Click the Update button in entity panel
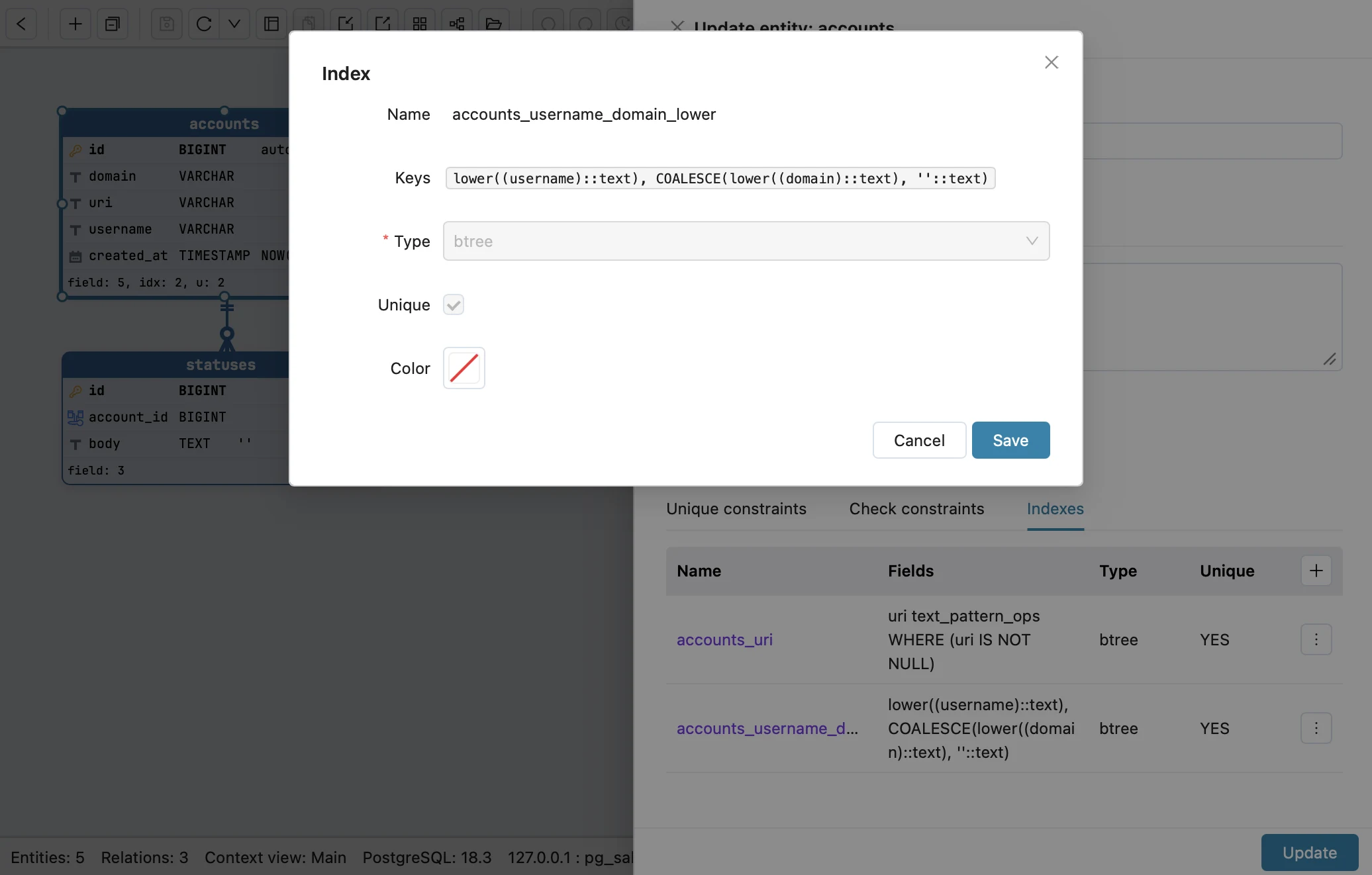This screenshot has width=1372, height=875. pyautogui.click(x=1310, y=852)
